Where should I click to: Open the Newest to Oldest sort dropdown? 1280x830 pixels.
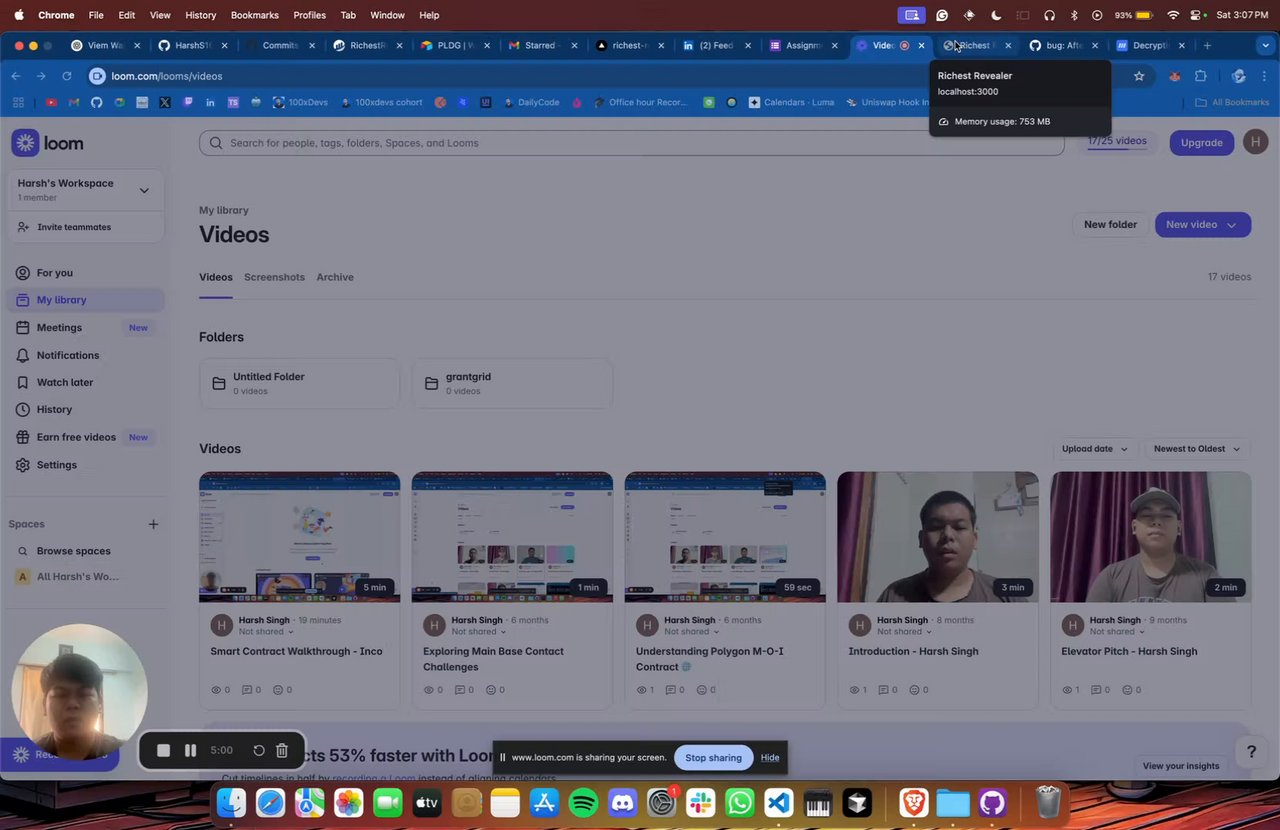pos(1196,448)
